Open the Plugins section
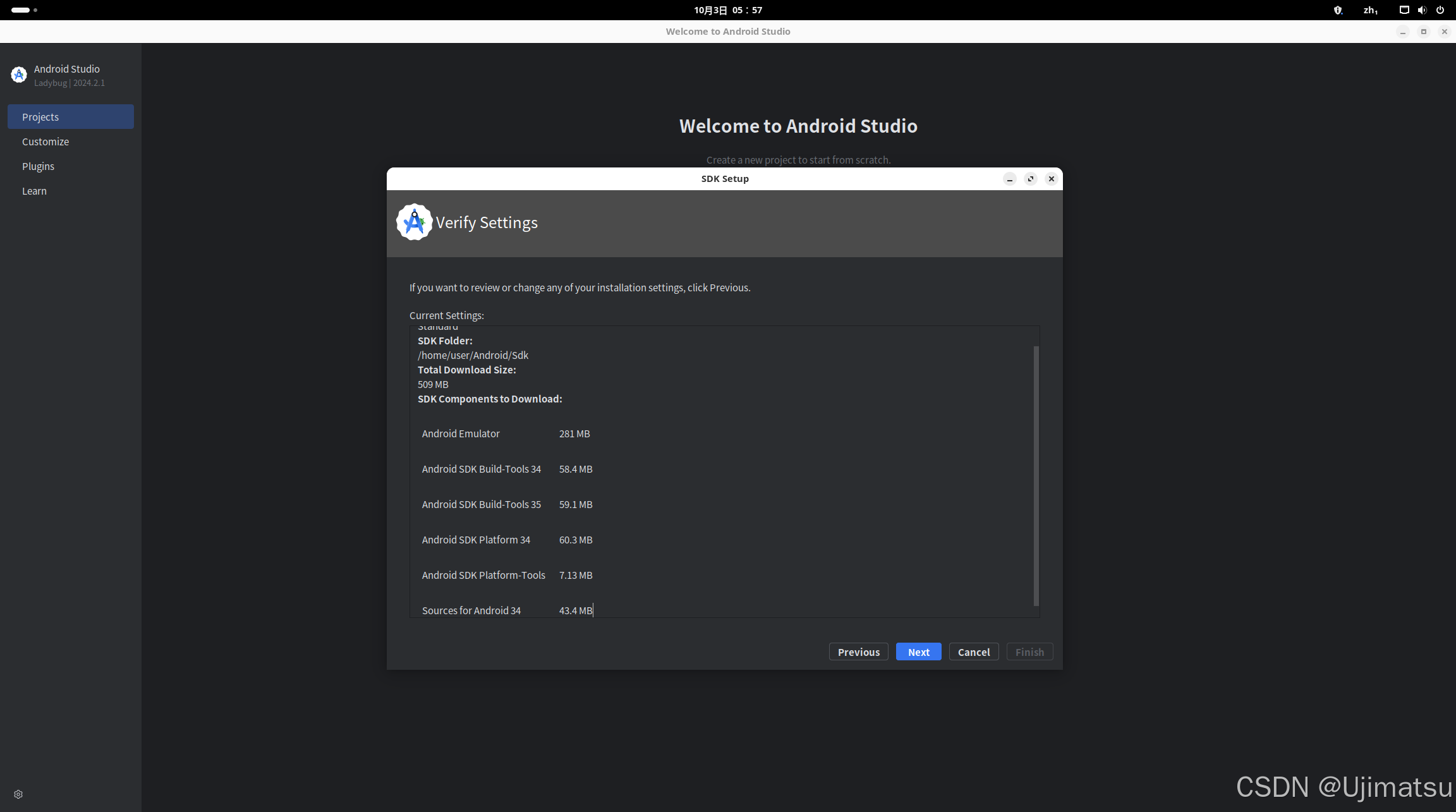This screenshot has width=1456, height=812. (38, 166)
